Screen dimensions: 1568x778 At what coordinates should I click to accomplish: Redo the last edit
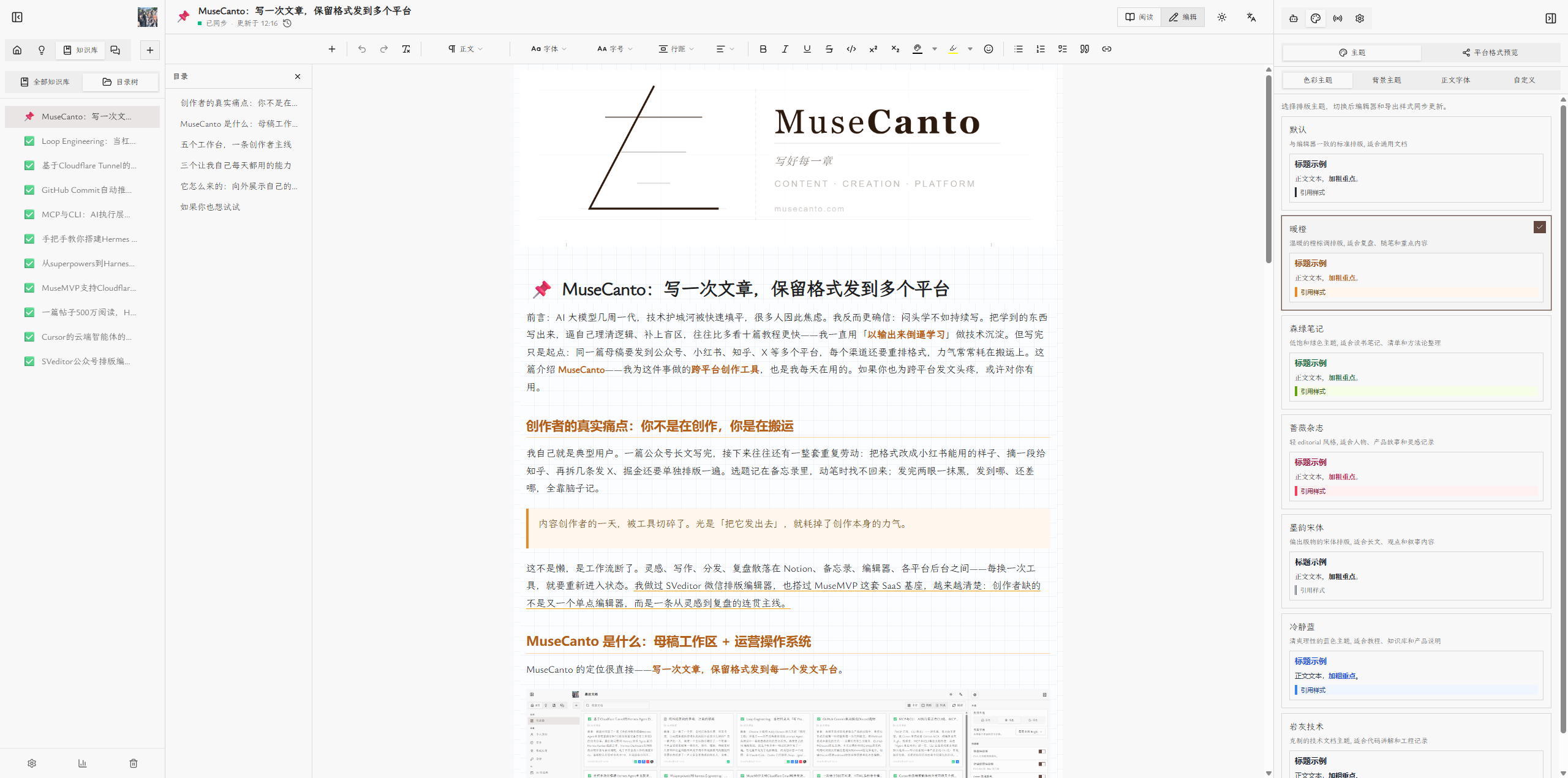pos(384,49)
